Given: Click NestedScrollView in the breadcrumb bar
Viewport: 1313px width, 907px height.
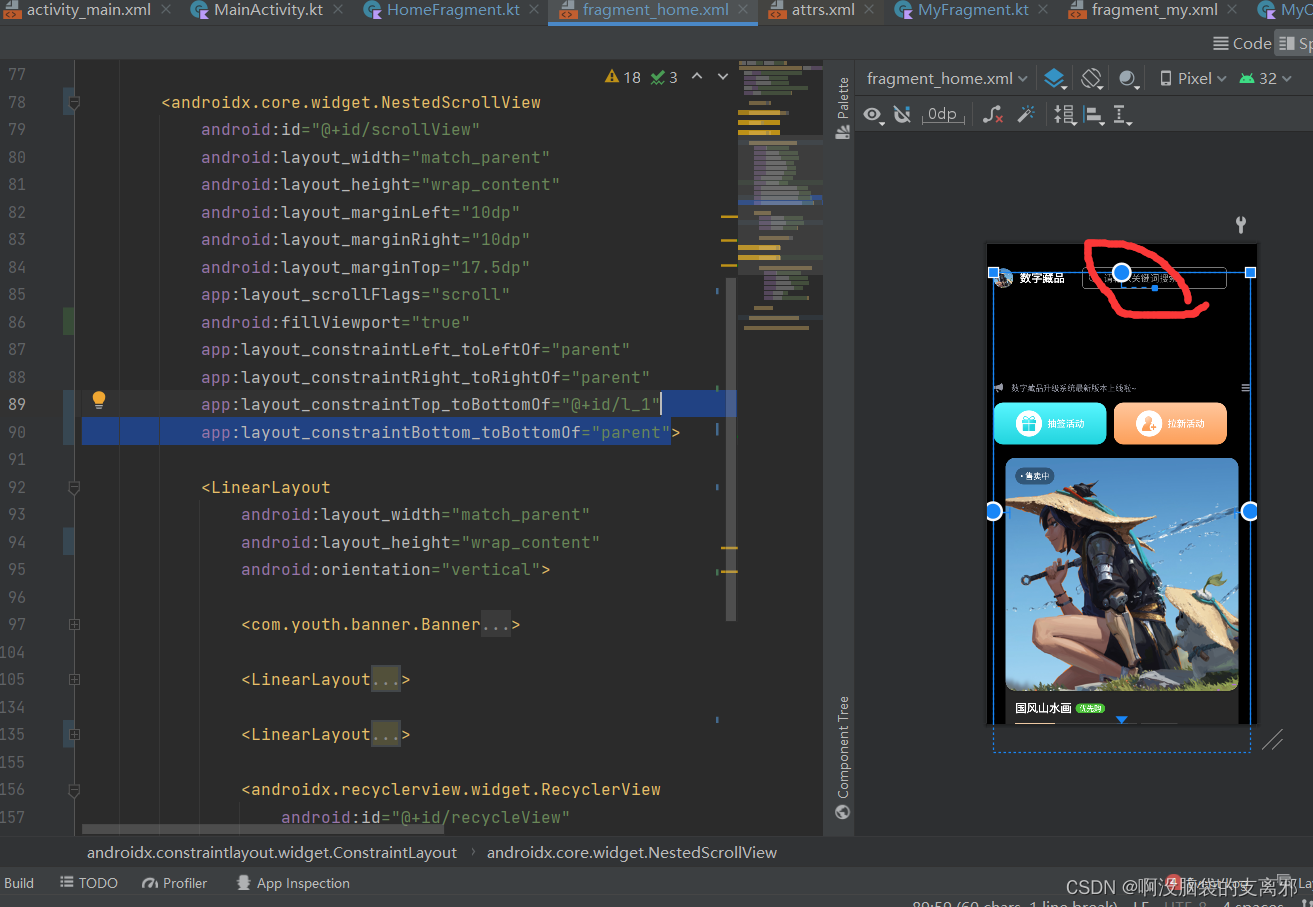Looking at the screenshot, I should tap(631, 852).
